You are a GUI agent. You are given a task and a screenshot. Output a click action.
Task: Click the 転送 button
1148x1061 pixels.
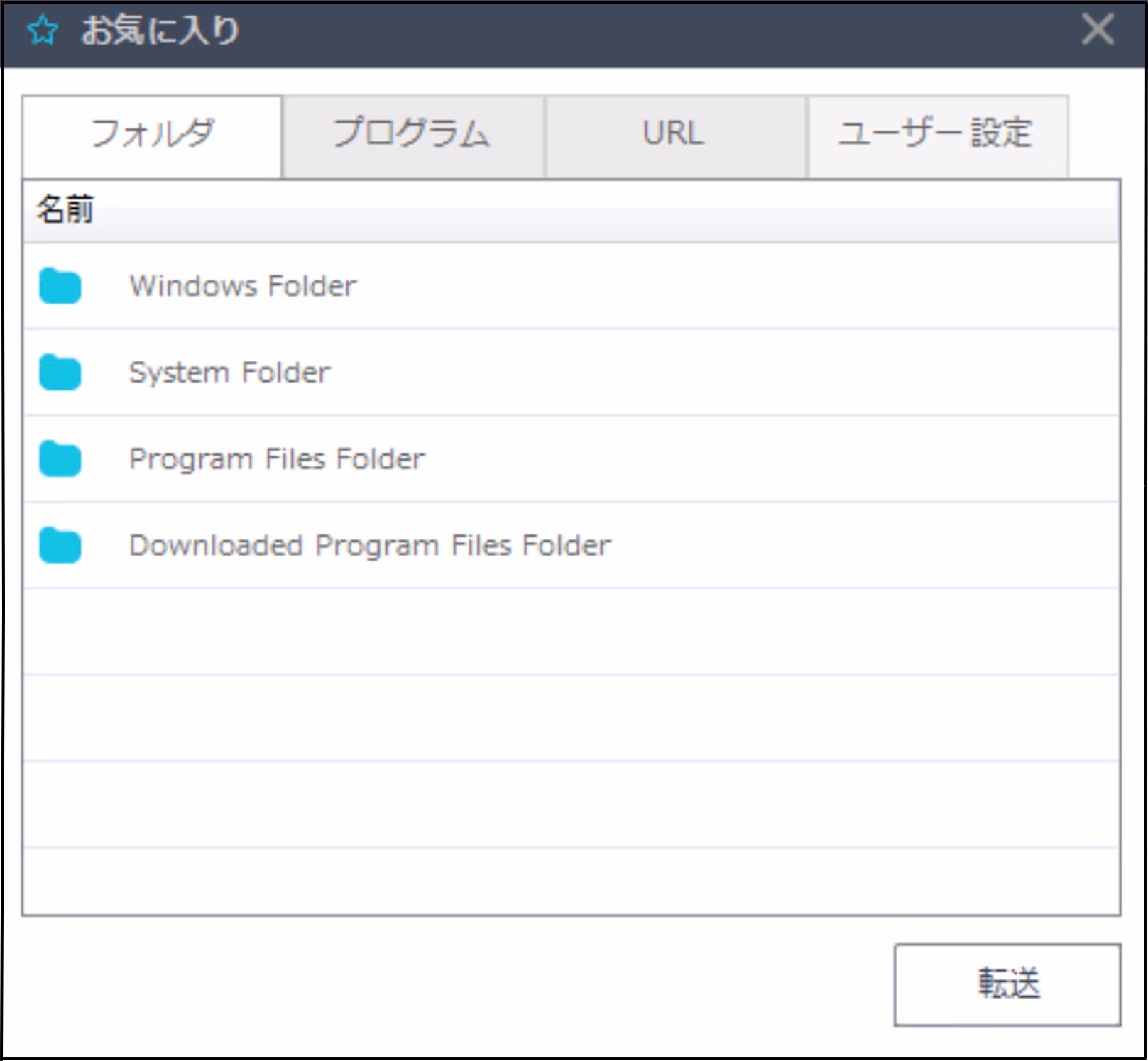(x=1007, y=984)
